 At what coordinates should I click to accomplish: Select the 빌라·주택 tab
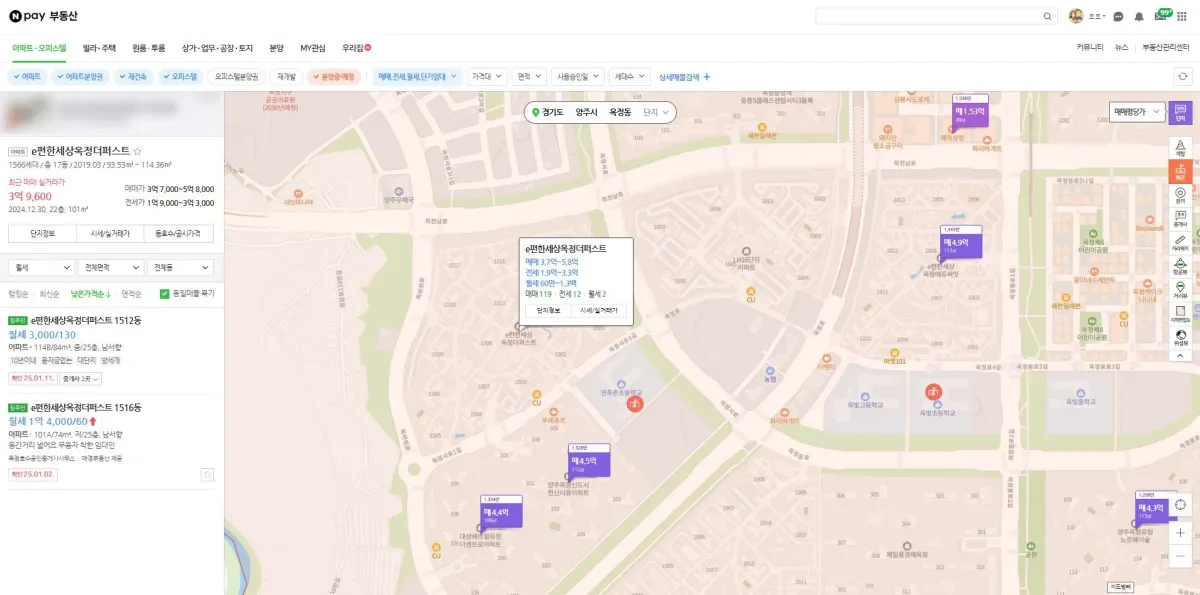click(99, 48)
